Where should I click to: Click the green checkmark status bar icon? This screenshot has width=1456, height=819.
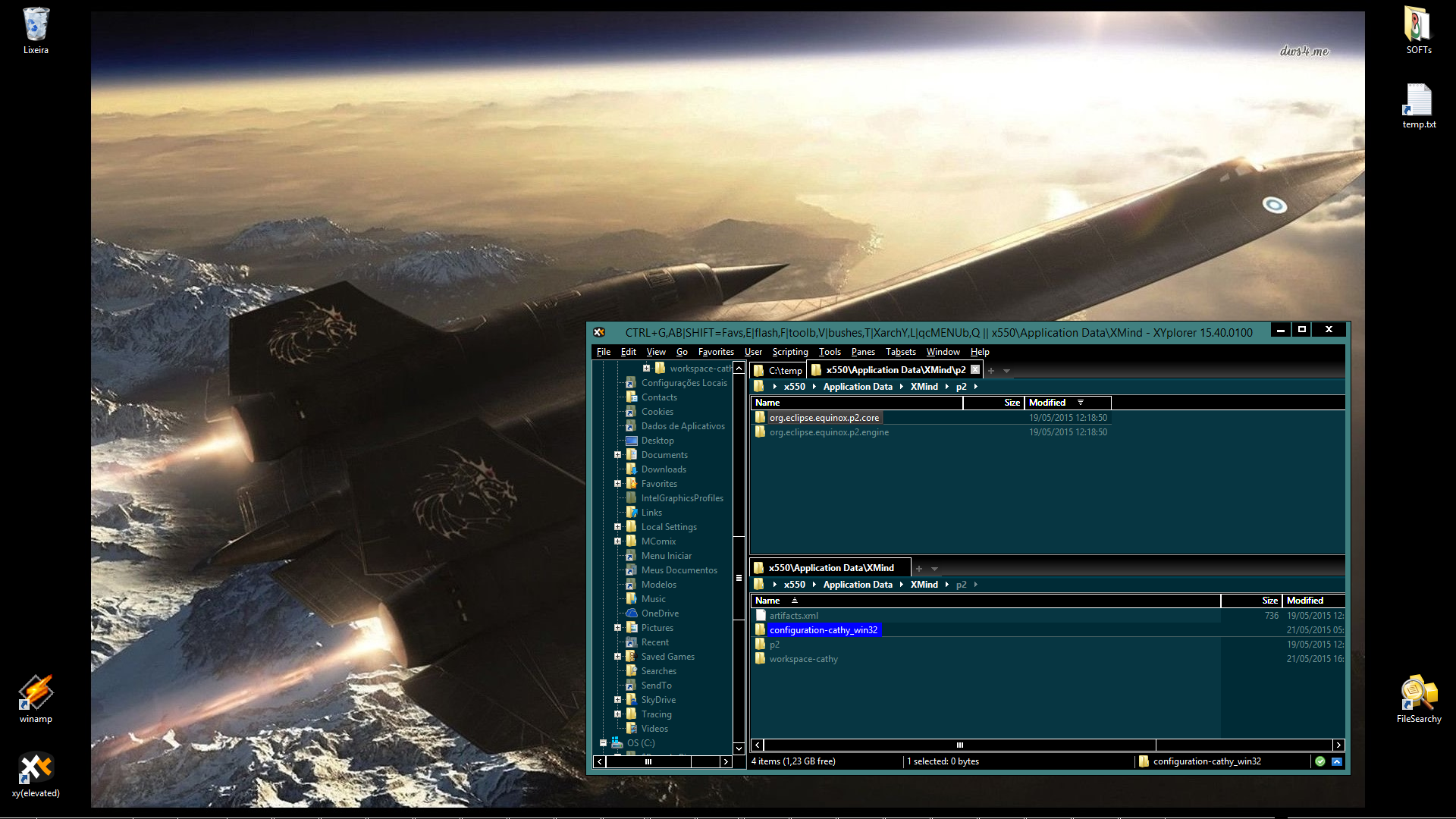1320,761
